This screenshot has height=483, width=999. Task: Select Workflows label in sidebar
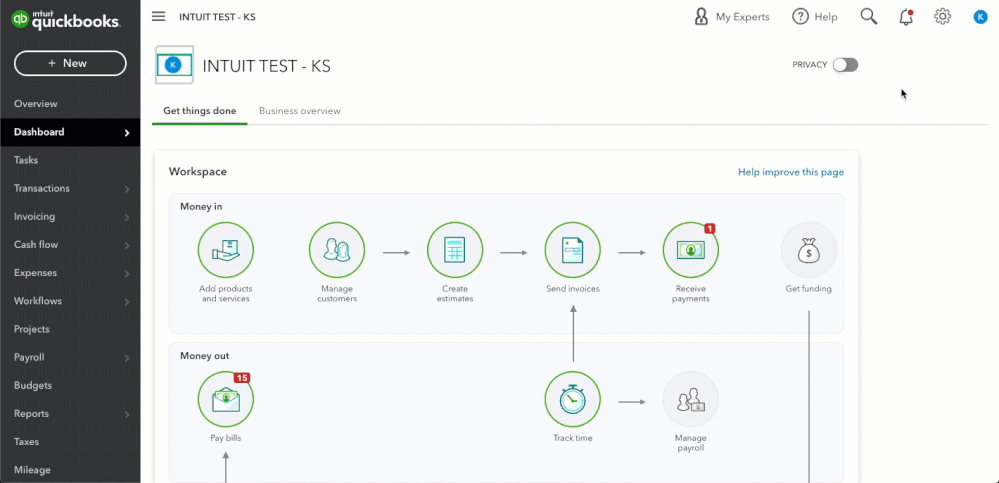pos(37,301)
